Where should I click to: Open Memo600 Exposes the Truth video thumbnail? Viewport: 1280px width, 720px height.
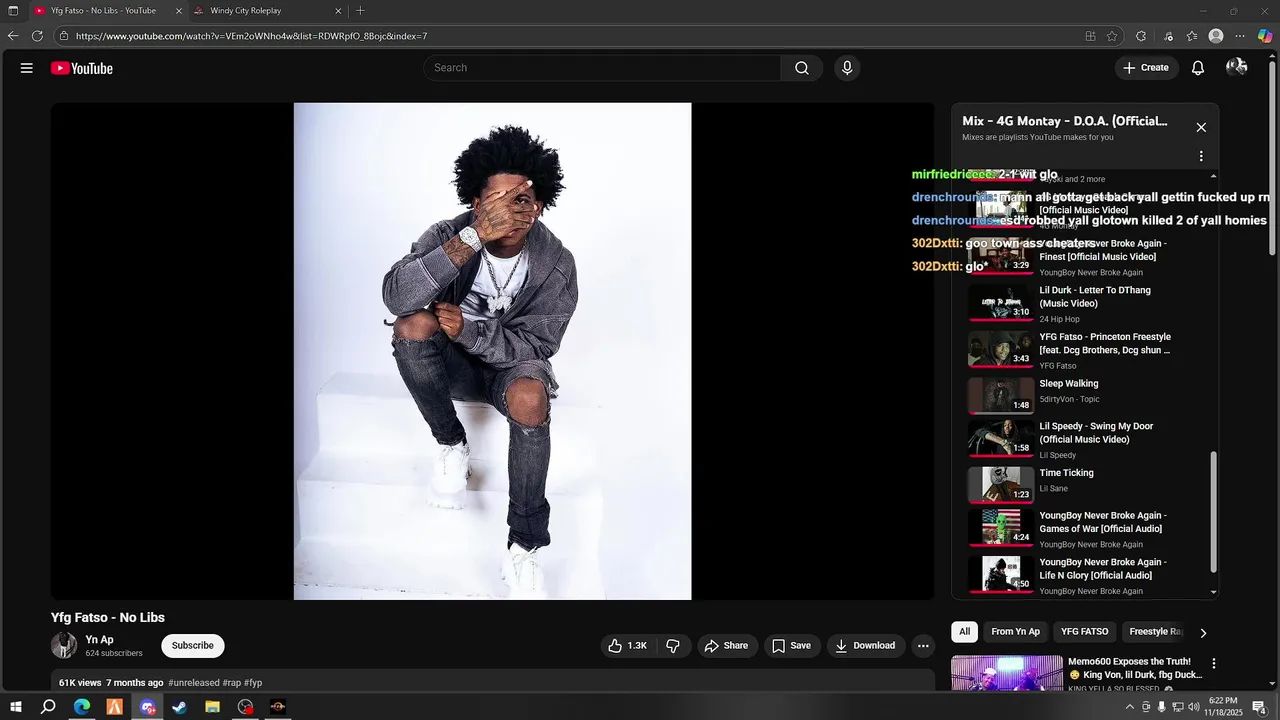click(x=1007, y=673)
